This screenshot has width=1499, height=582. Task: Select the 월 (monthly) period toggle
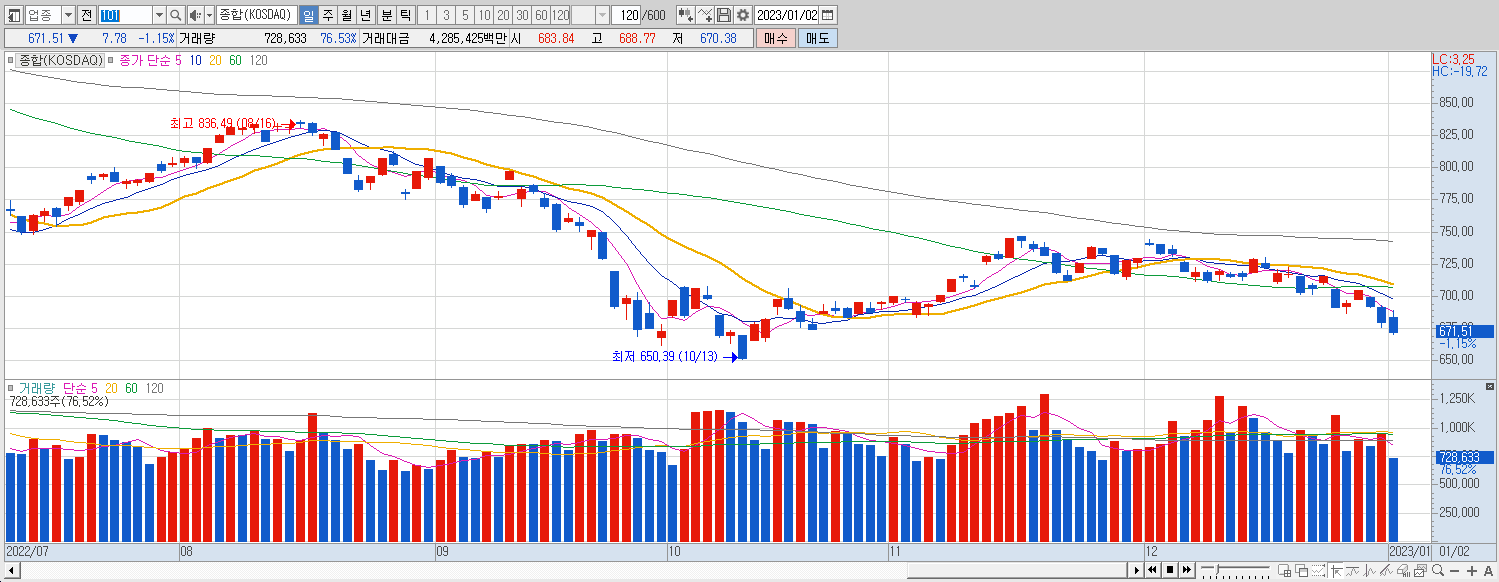pyautogui.click(x=346, y=15)
